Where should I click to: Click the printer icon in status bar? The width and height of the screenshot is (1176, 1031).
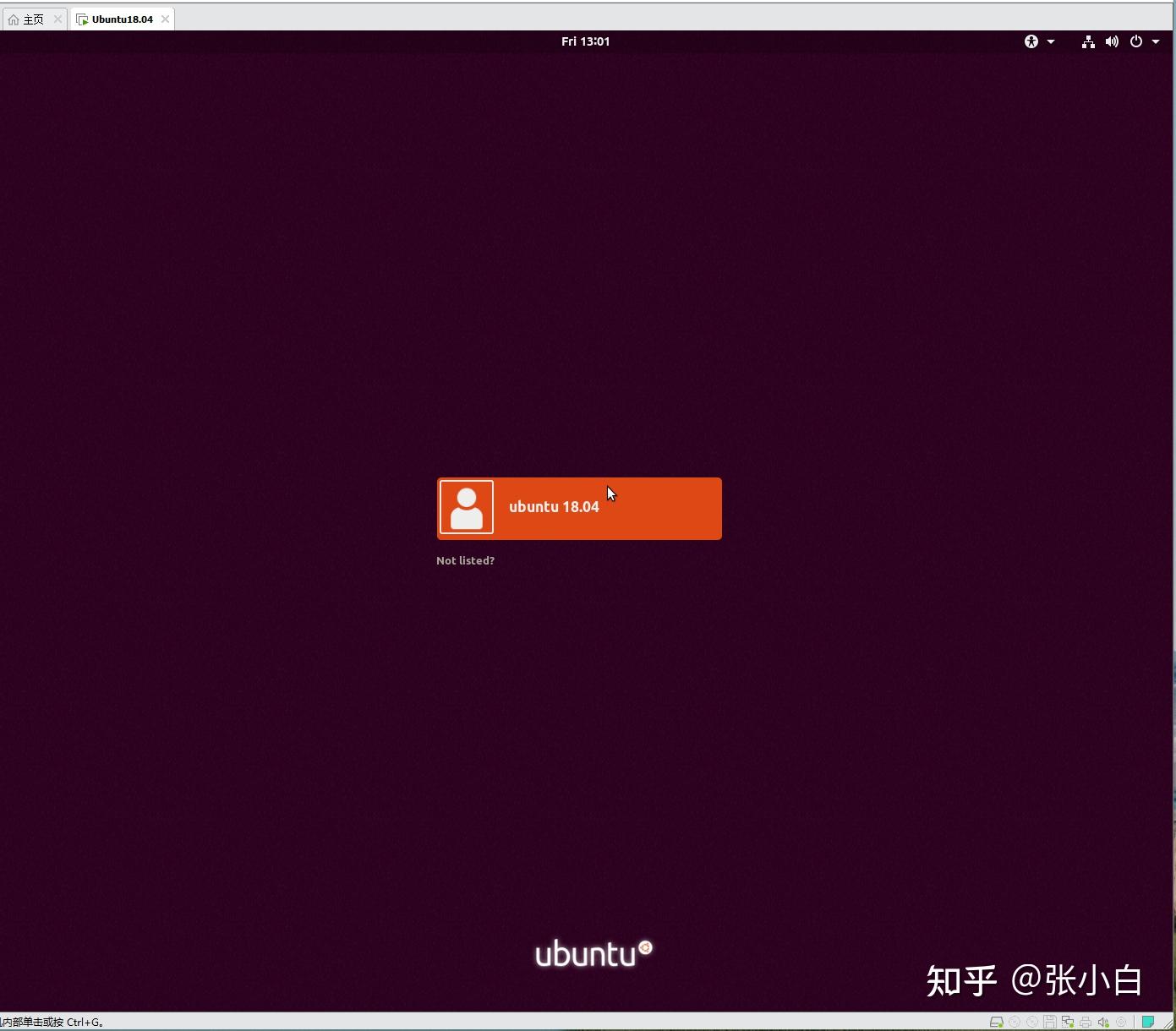[x=1086, y=1022]
